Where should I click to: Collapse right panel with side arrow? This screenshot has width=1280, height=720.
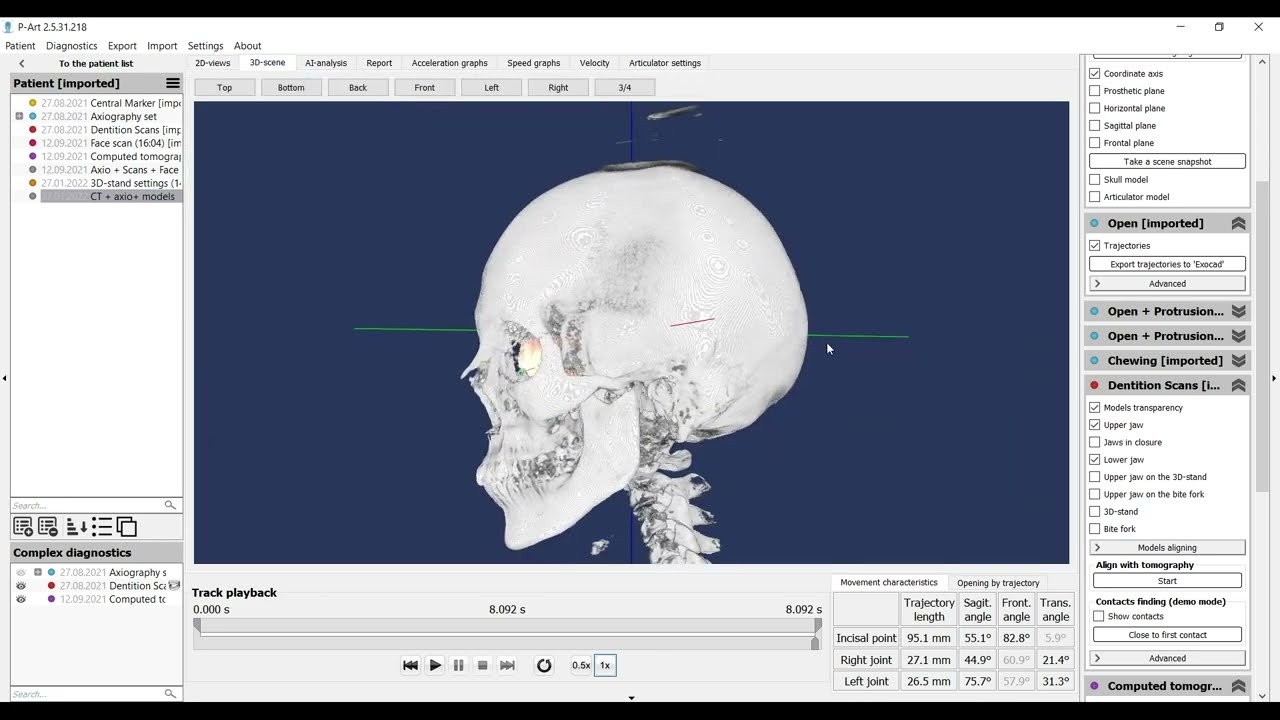pyautogui.click(x=1274, y=378)
